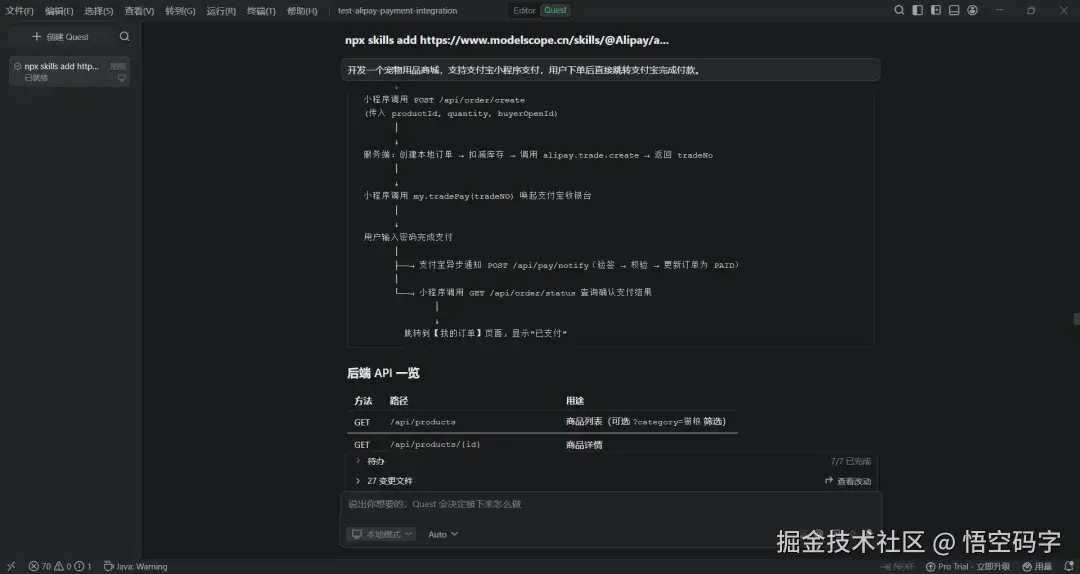Screen dimensions: 1080x574
Task: Click 查看改动 button
Action: click(x=848, y=481)
